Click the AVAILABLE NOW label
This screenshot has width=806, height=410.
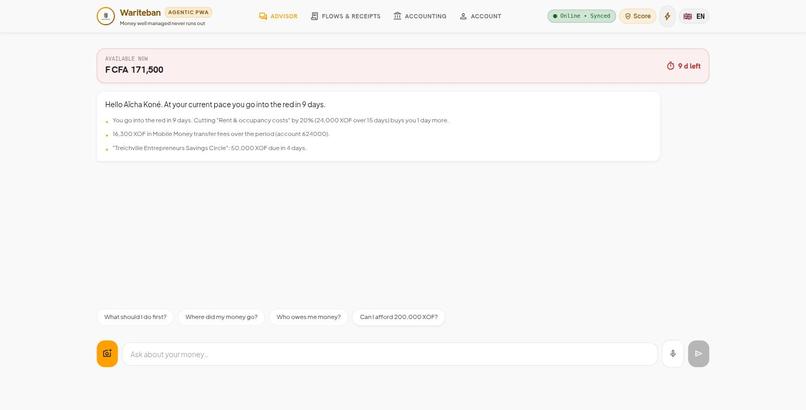pos(126,59)
